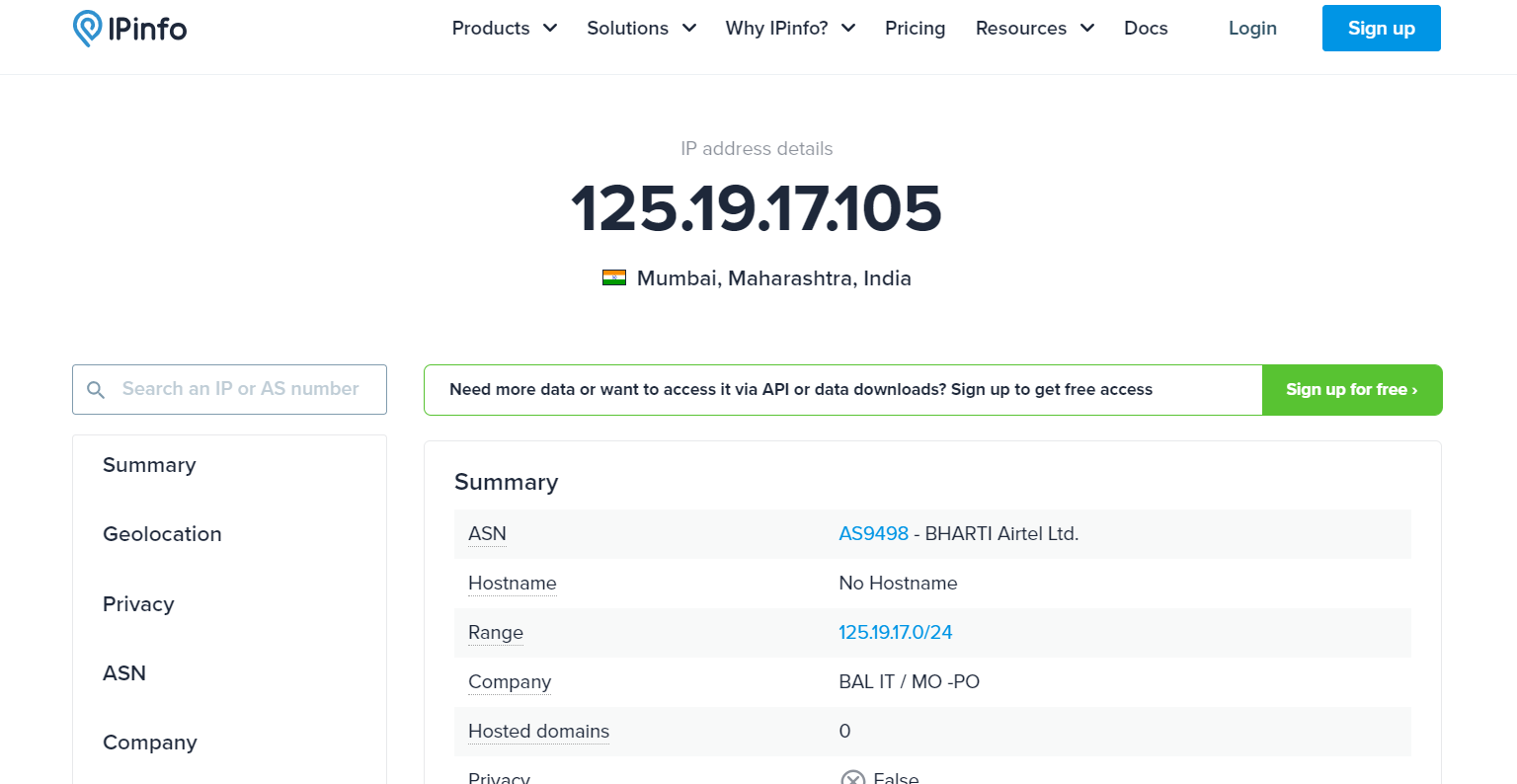The image size is (1517, 784).
Task: Click the Login link
Action: (x=1252, y=28)
